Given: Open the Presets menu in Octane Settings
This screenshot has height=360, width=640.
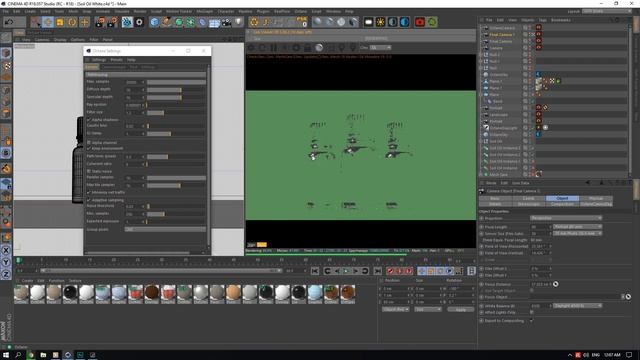Looking at the screenshot, I should pyautogui.click(x=116, y=60).
